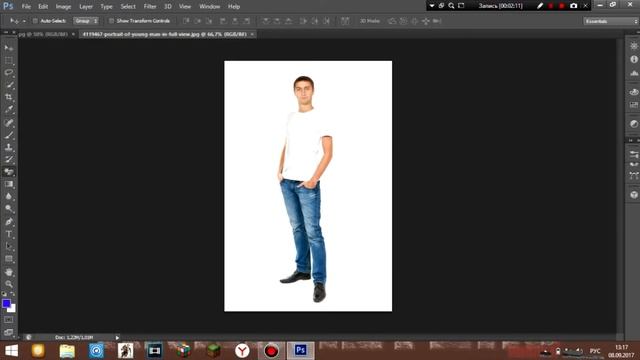Select the Horizontal Type tool
The image size is (640, 360).
[9, 234]
